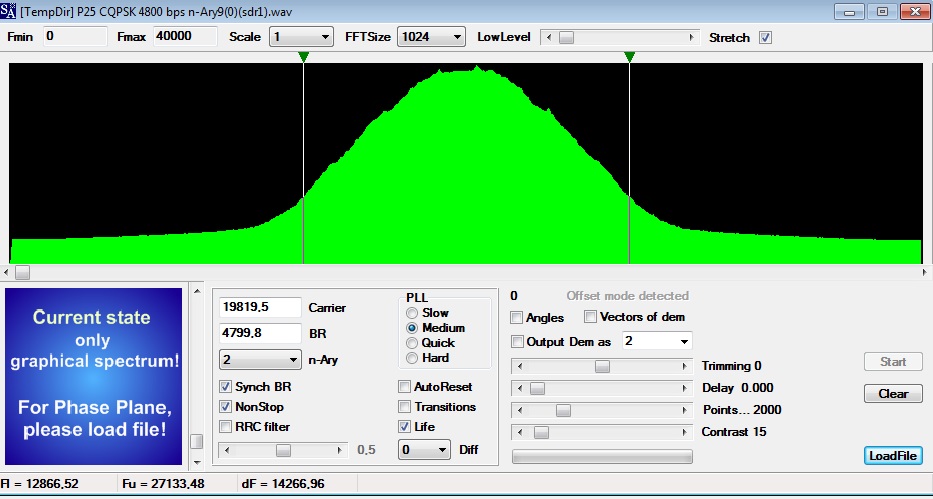Viewport: 933px width, 499px height.
Task: Select the Medium PLL option
Action: click(x=412, y=328)
